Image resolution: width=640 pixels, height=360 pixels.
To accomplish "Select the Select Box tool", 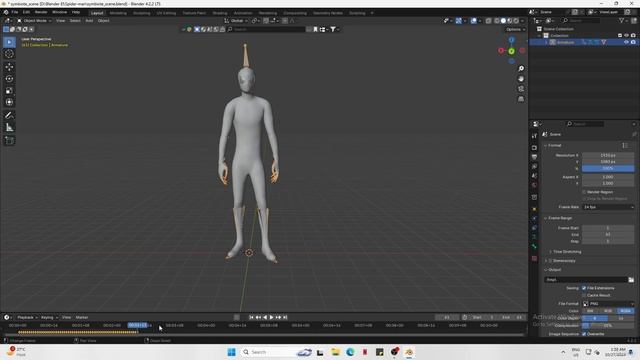I will tap(9, 42).
